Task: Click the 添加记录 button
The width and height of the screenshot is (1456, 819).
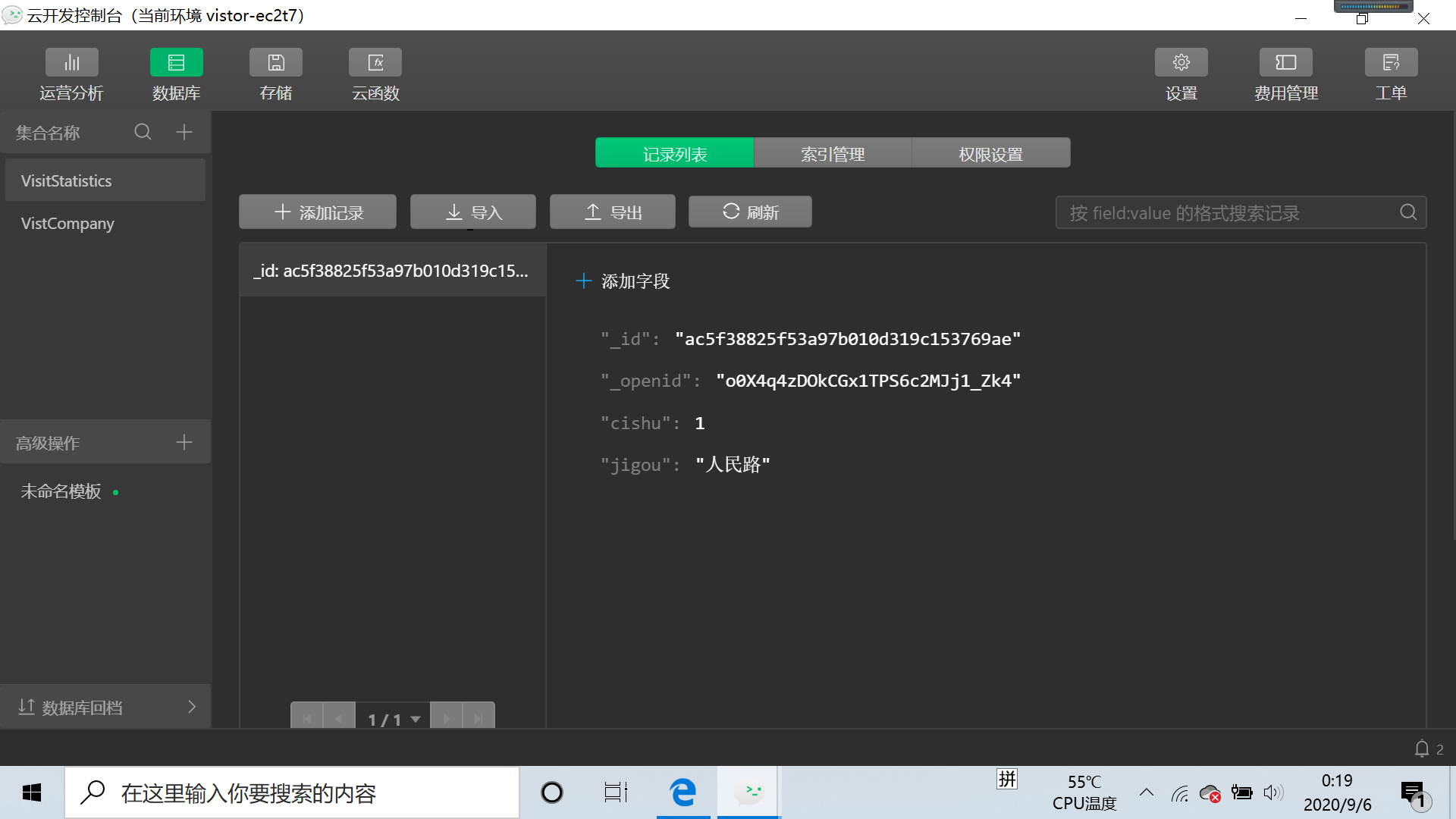Action: tap(318, 212)
